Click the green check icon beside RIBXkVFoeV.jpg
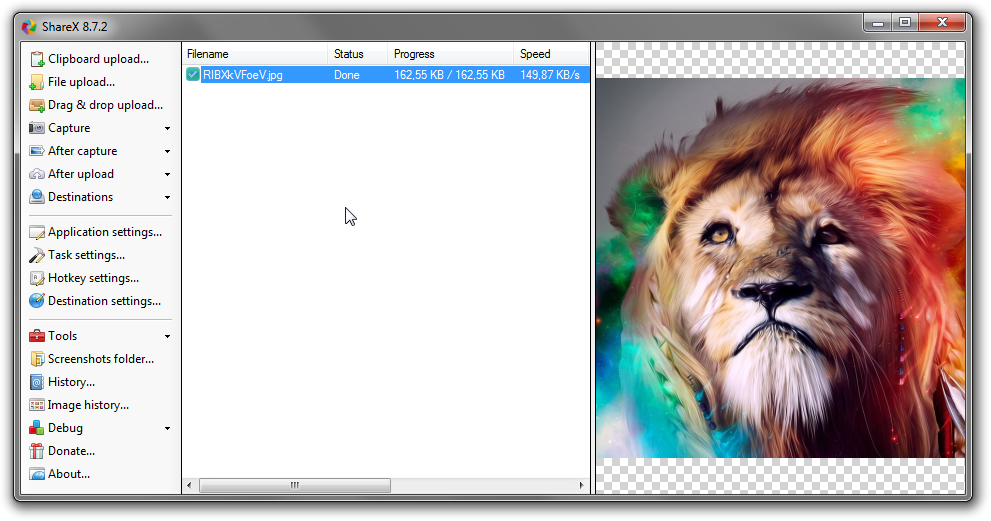The image size is (991, 521). [193, 75]
